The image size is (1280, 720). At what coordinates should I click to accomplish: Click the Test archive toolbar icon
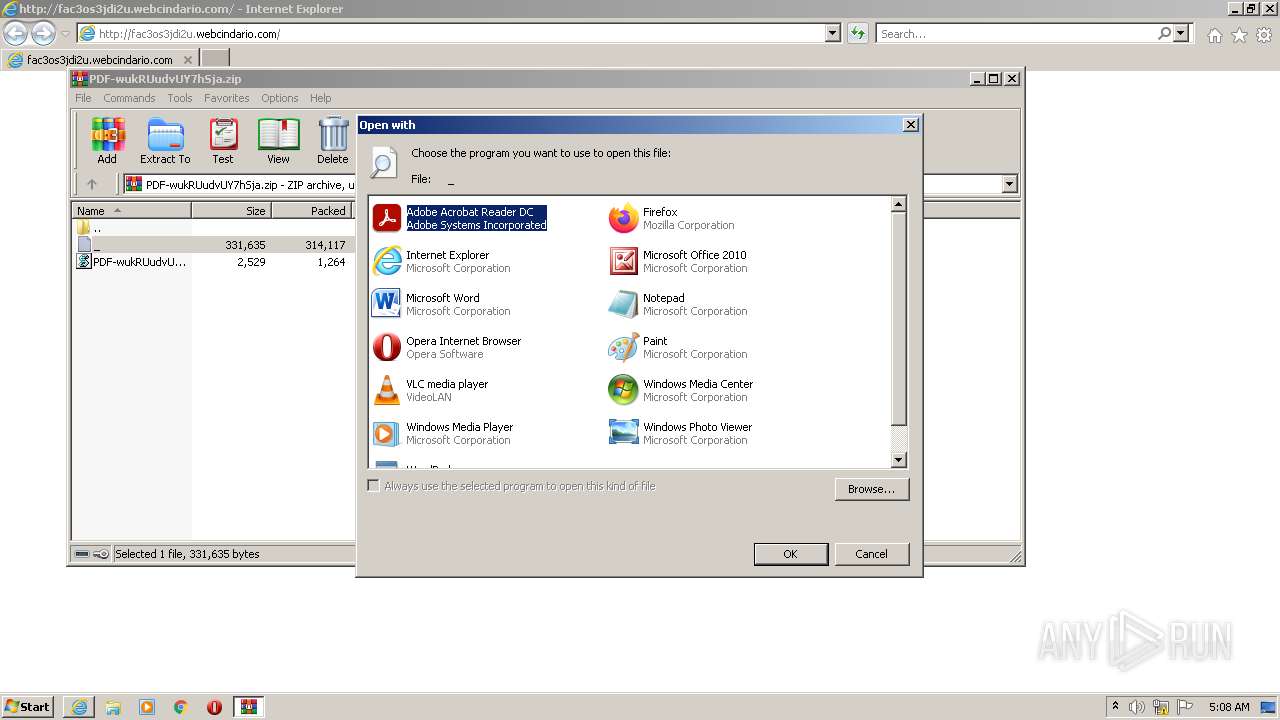[x=223, y=141]
